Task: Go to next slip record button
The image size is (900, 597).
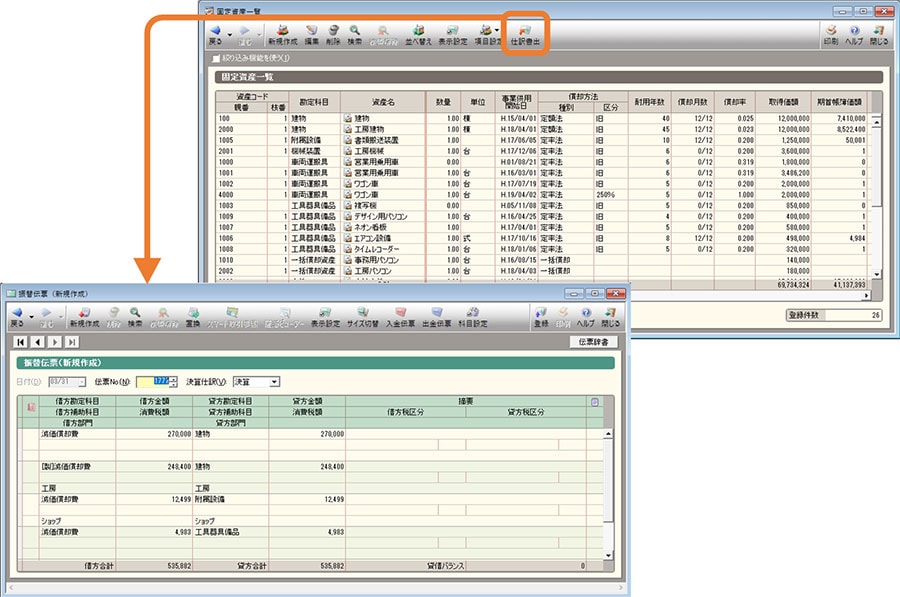Action: coord(55,342)
